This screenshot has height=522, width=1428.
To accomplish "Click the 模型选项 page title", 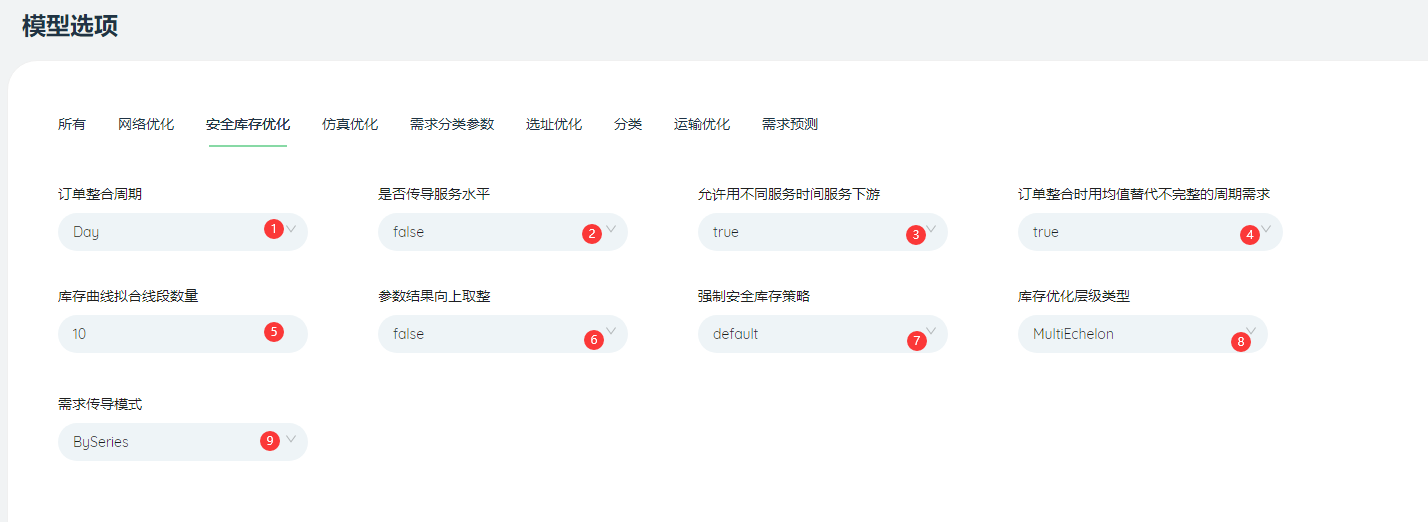I will [x=70, y=26].
